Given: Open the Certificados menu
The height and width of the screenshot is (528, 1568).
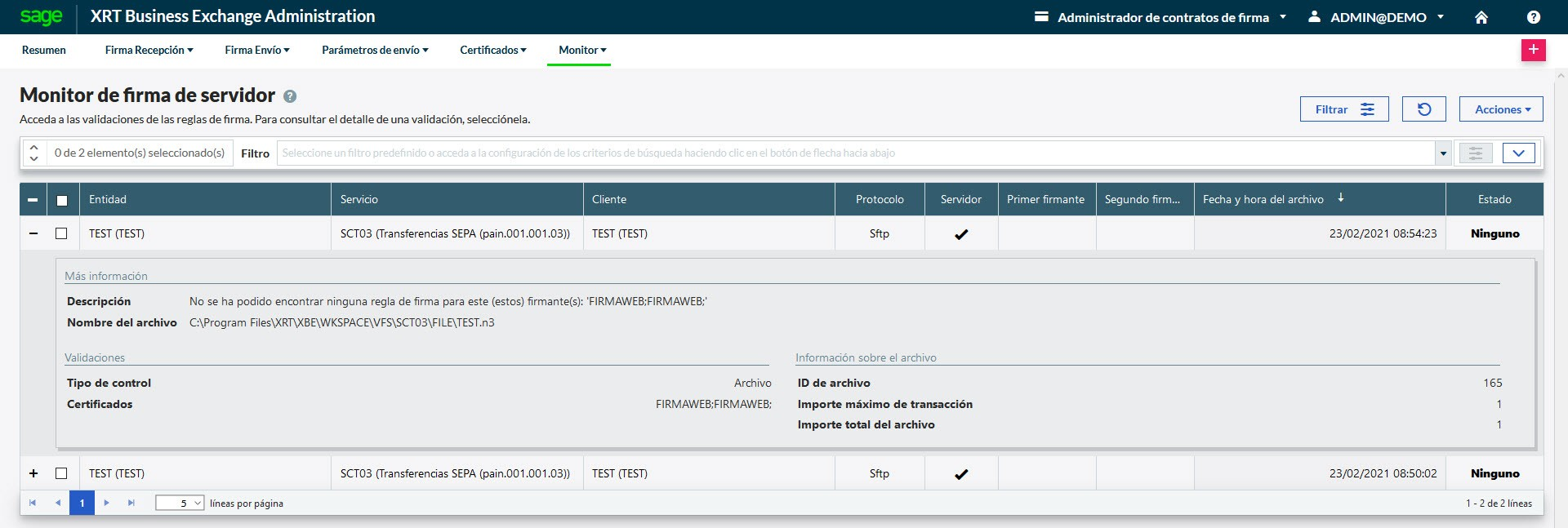Looking at the screenshot, I should (492, 50).
